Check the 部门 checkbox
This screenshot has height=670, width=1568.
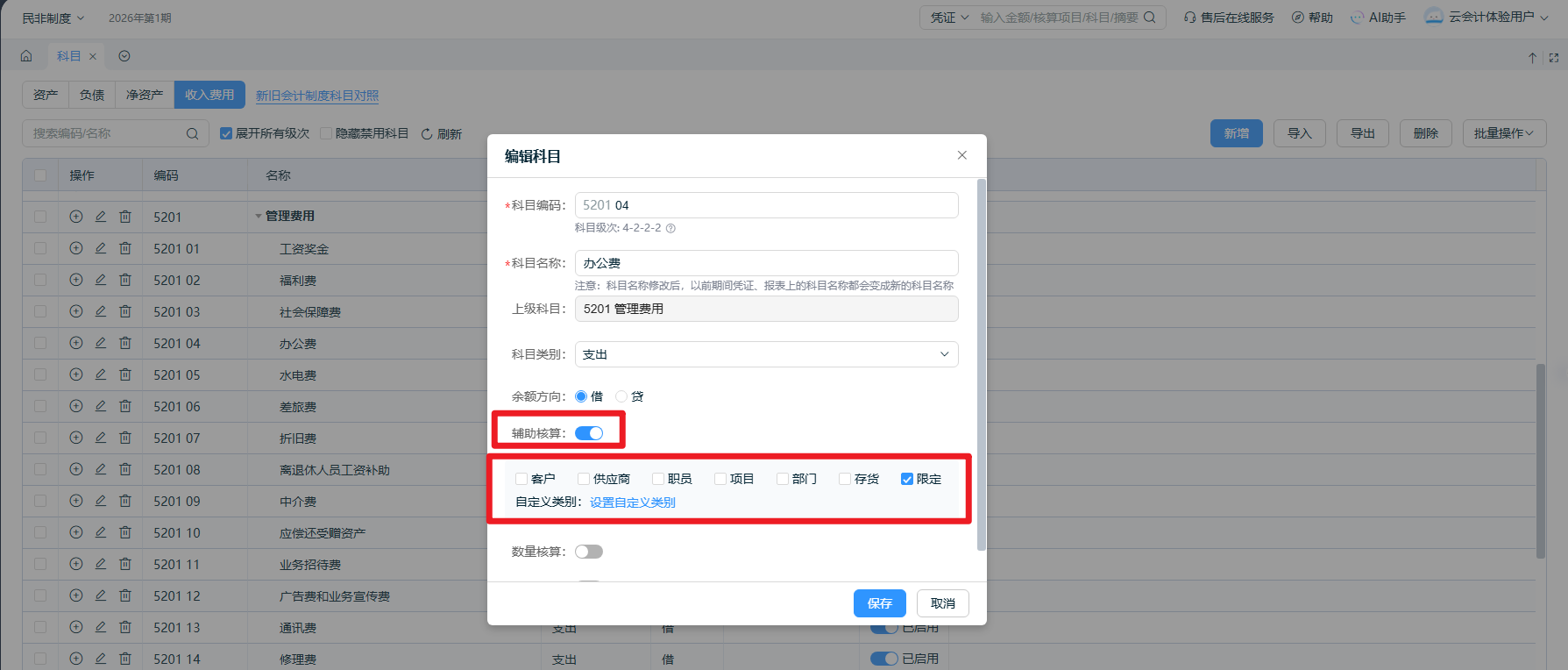coord(783,479)
